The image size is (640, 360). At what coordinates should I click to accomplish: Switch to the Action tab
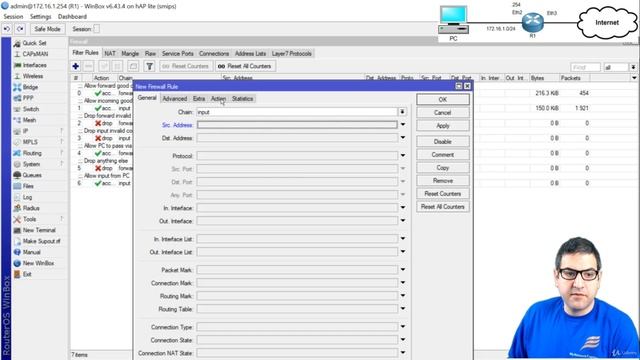click(218, 99)
